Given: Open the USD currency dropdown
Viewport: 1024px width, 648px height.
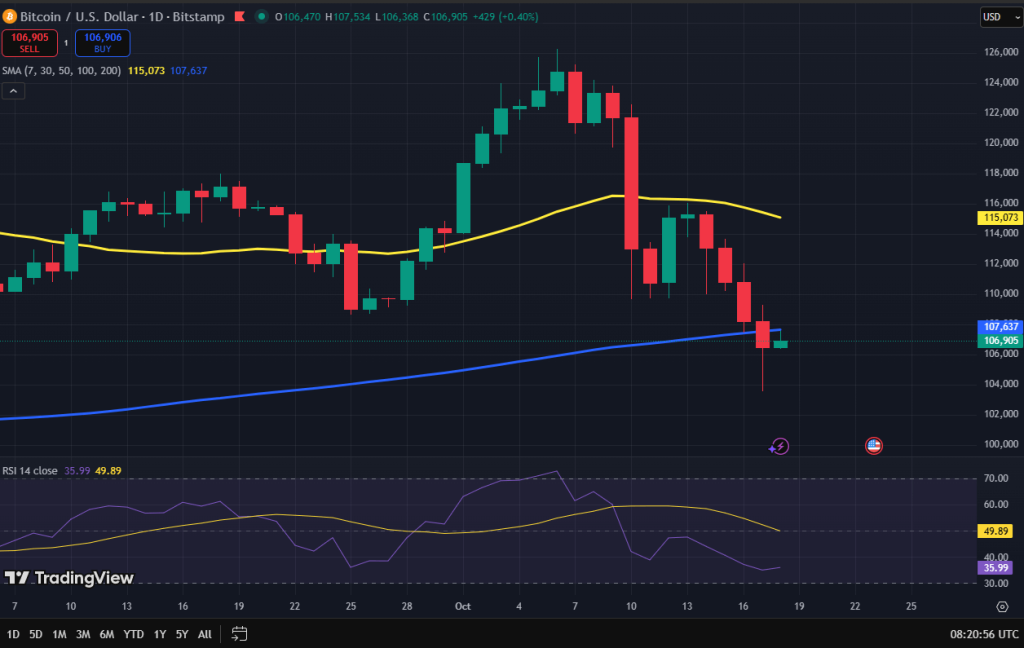Looking at the screenshot, I should (x=996, y=17).
